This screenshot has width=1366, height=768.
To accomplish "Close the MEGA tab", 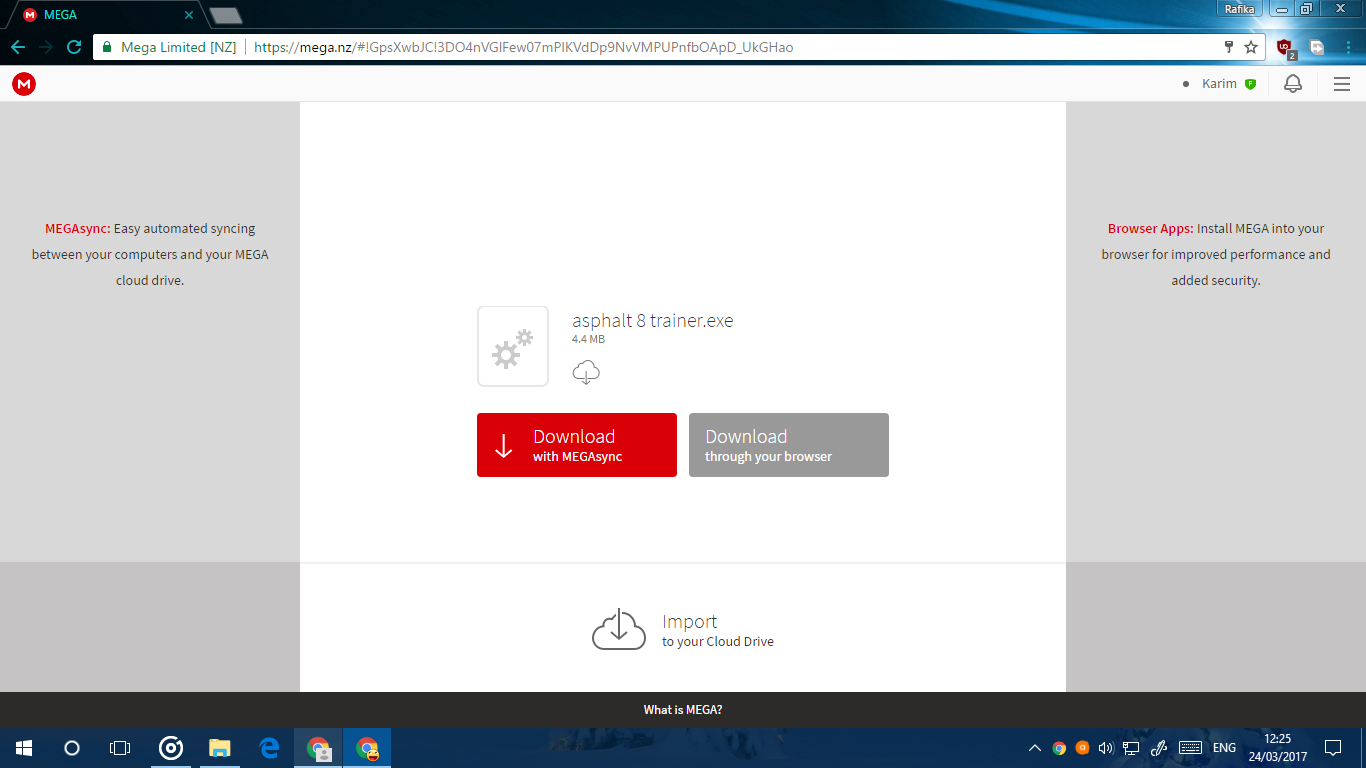I will pos(189,15).
